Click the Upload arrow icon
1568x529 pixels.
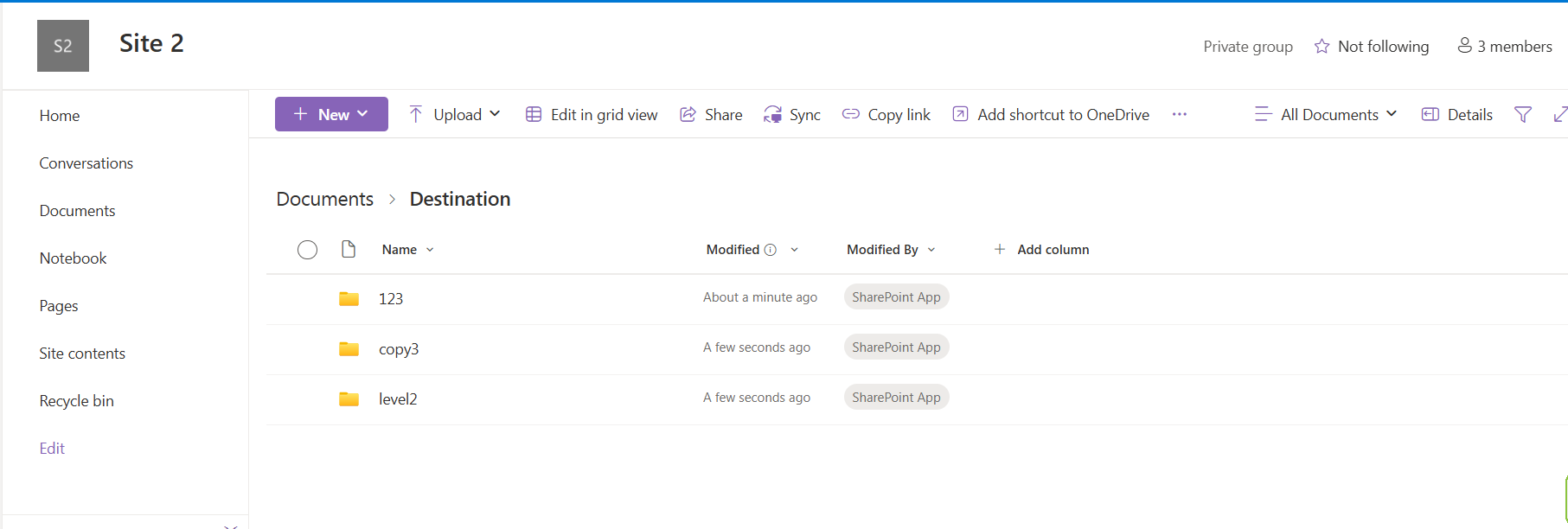[416, 114]
